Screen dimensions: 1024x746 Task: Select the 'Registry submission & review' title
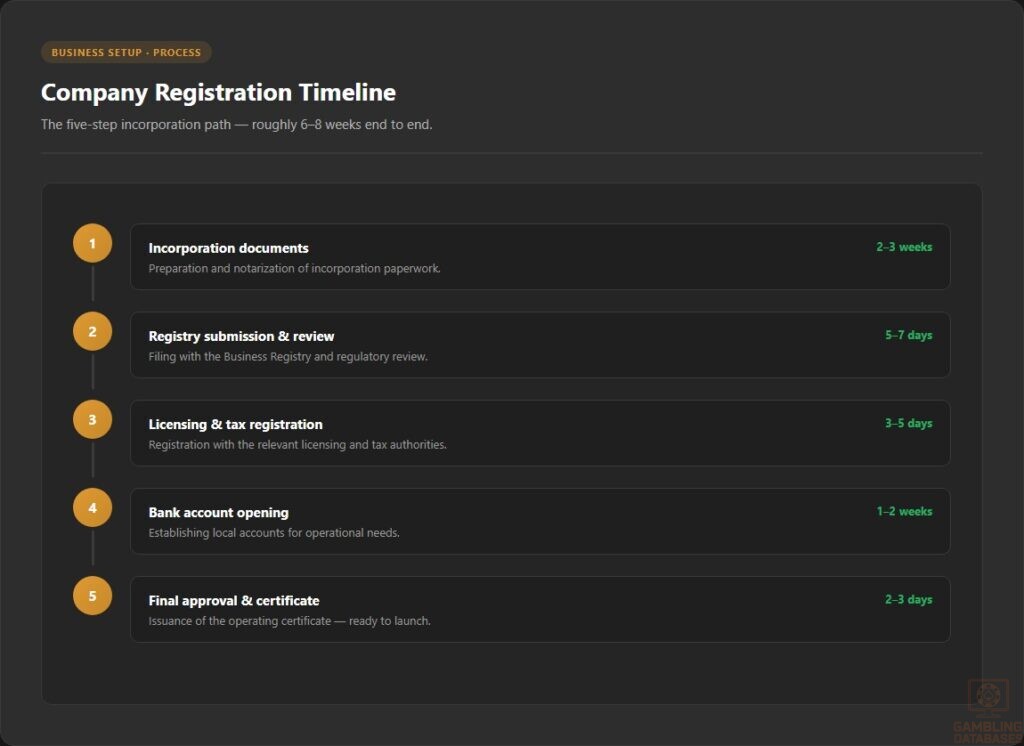point(241,336)
